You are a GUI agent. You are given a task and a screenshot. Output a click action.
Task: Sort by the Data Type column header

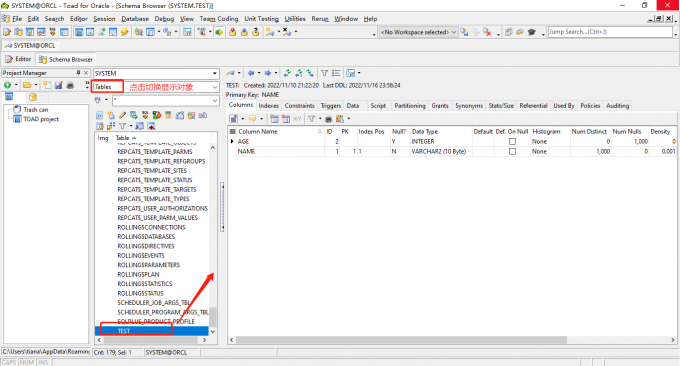pos(441,131)
